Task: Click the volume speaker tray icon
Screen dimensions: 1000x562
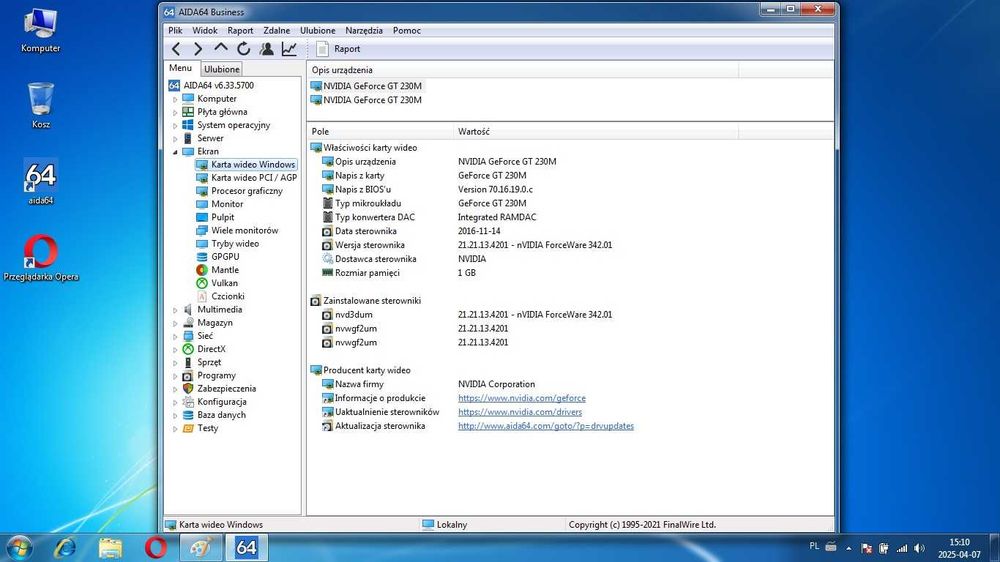Action: point(919,548)
